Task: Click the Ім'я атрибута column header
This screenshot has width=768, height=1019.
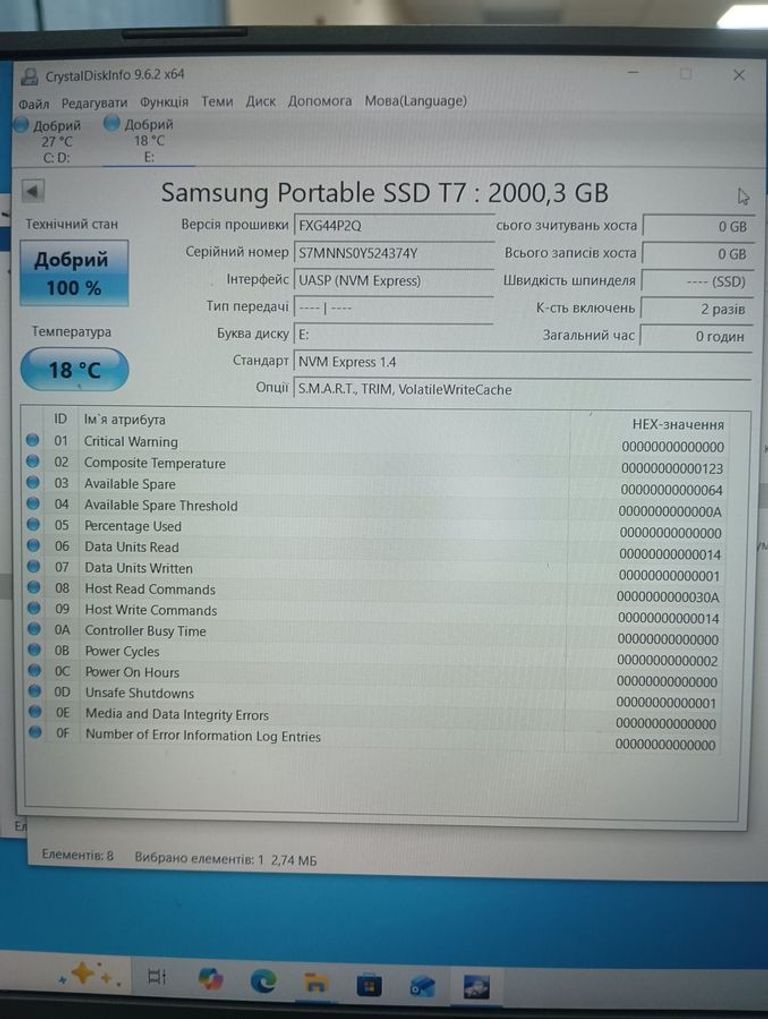Action: [124, 419]
